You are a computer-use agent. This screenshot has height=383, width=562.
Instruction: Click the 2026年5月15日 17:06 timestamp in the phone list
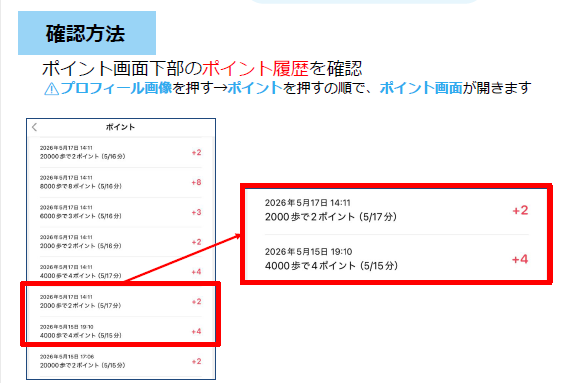(67, 356)
